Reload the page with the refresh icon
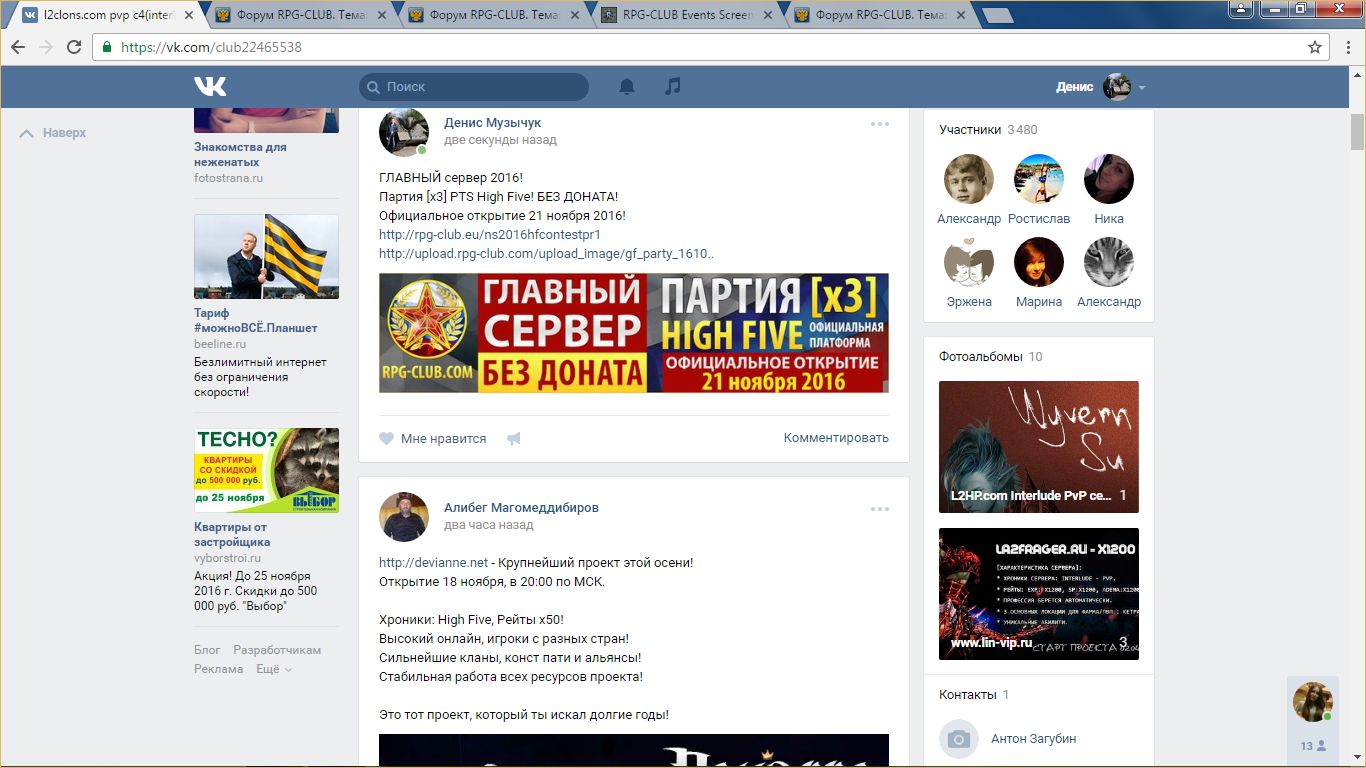 click(x=74, y=47)
